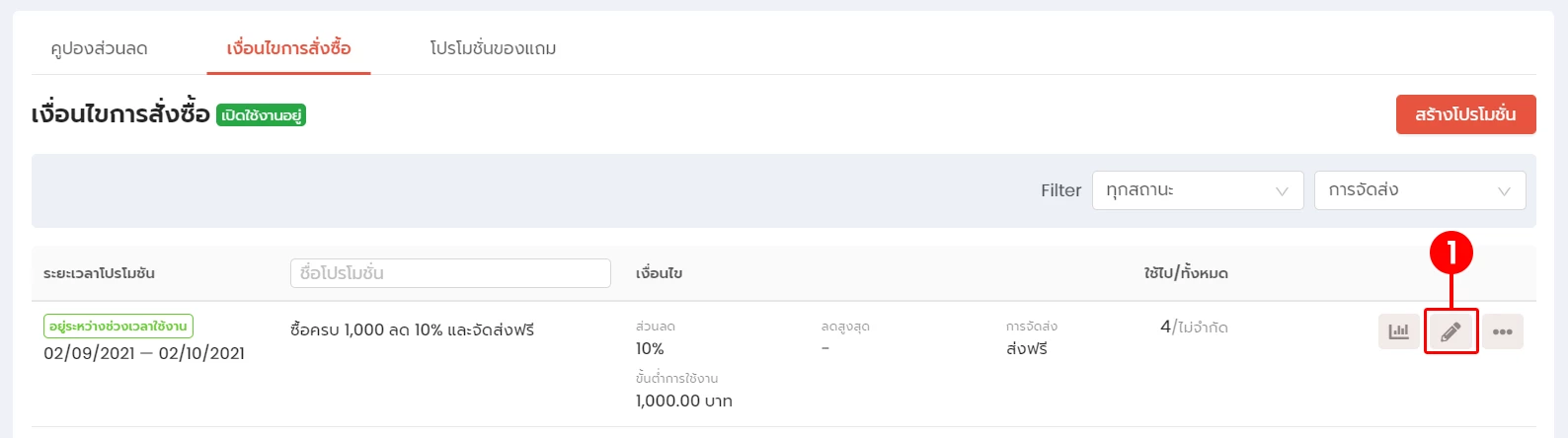Viewport: 1568px width, 438px height.
Task: Open promotion statistics chart icon
Action: (1398, 331)
